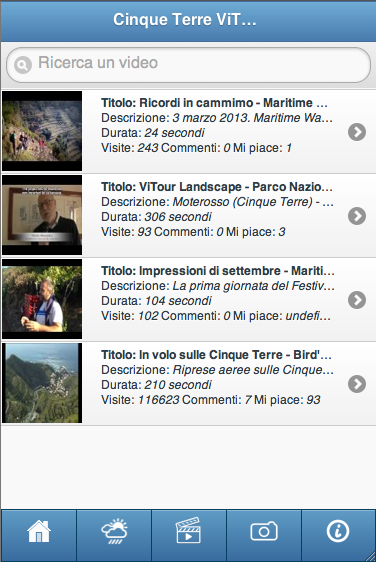Screen dimensions: 376x562
Task: Select title In volo sulle Cinque Terre
Action: pyautogui.click(x=216, y=355)
